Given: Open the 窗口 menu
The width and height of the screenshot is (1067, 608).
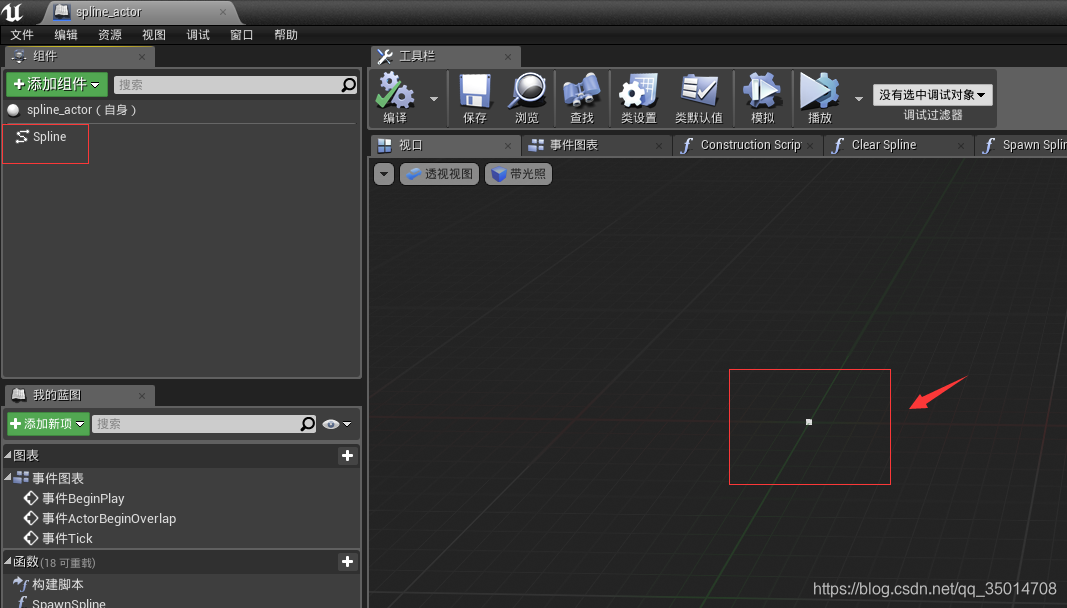Looking at the screenshot, I should click(242, 35).
